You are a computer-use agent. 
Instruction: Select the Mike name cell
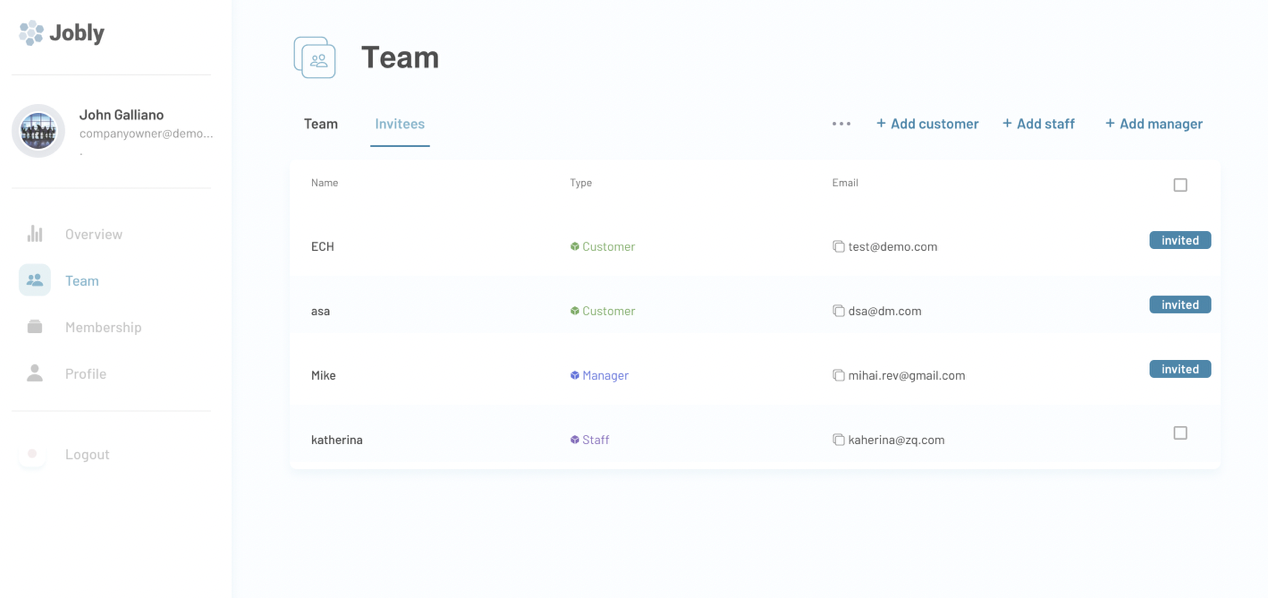click(323, 376)
